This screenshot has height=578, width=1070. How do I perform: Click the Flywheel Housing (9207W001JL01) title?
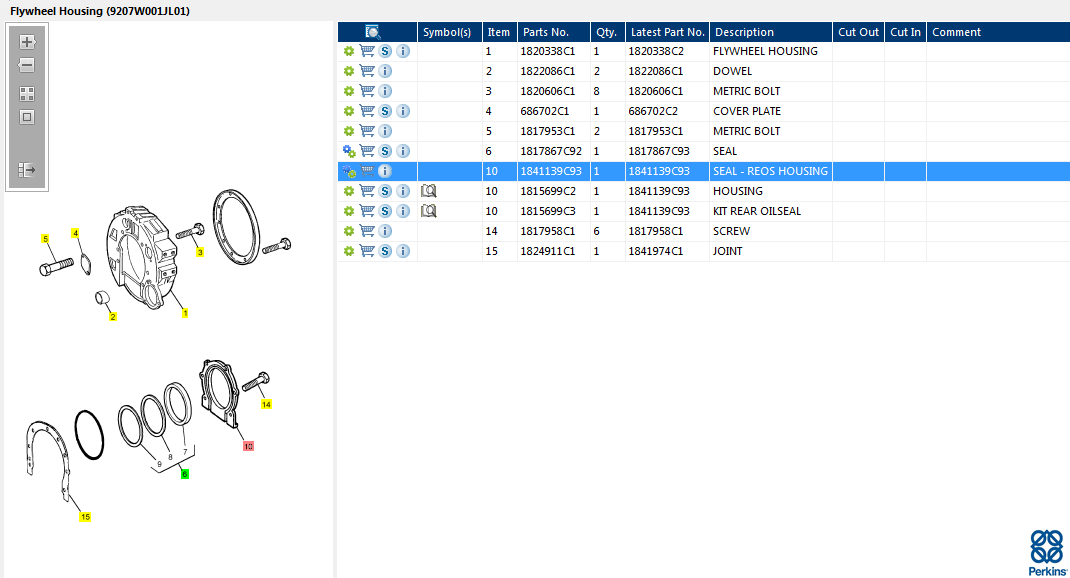100,11
